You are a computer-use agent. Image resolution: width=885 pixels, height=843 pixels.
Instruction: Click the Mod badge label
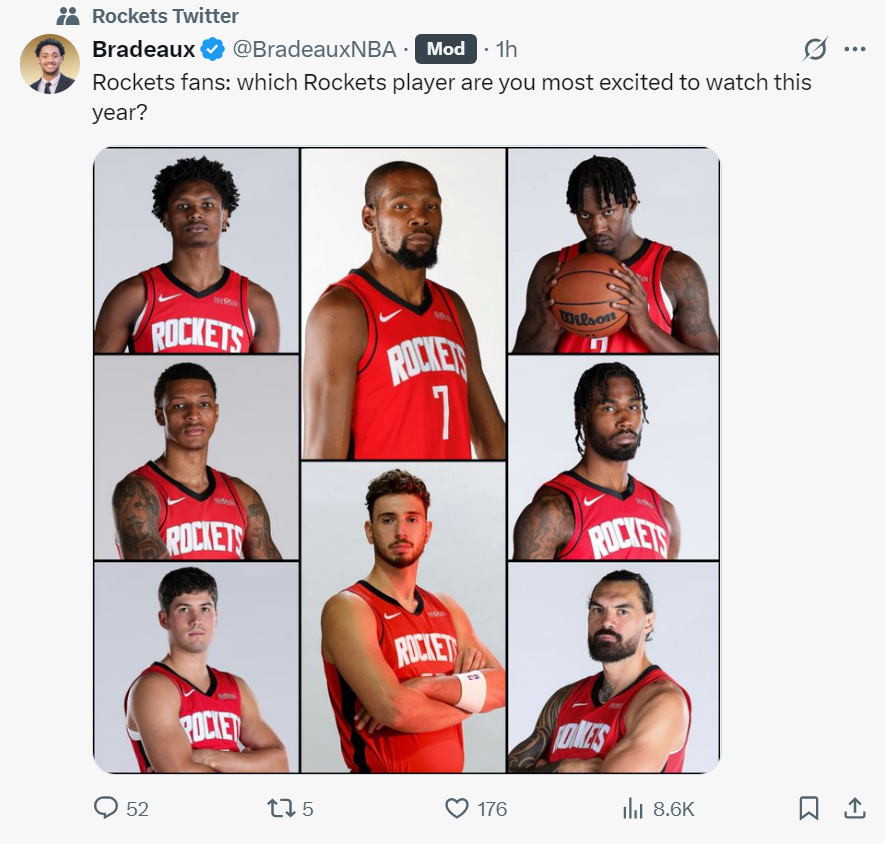(x=446, y=48)
